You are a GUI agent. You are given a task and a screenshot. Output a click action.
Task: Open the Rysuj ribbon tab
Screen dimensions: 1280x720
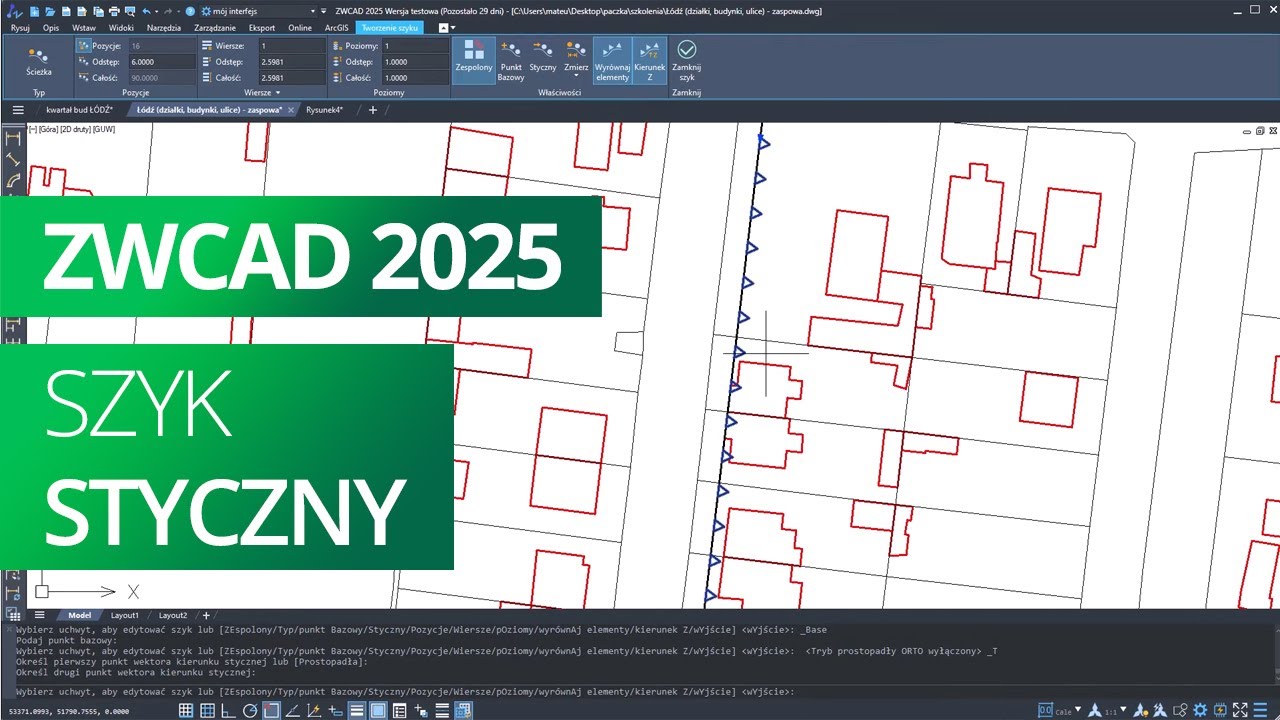pyautogui.click(x=20, y=28)
